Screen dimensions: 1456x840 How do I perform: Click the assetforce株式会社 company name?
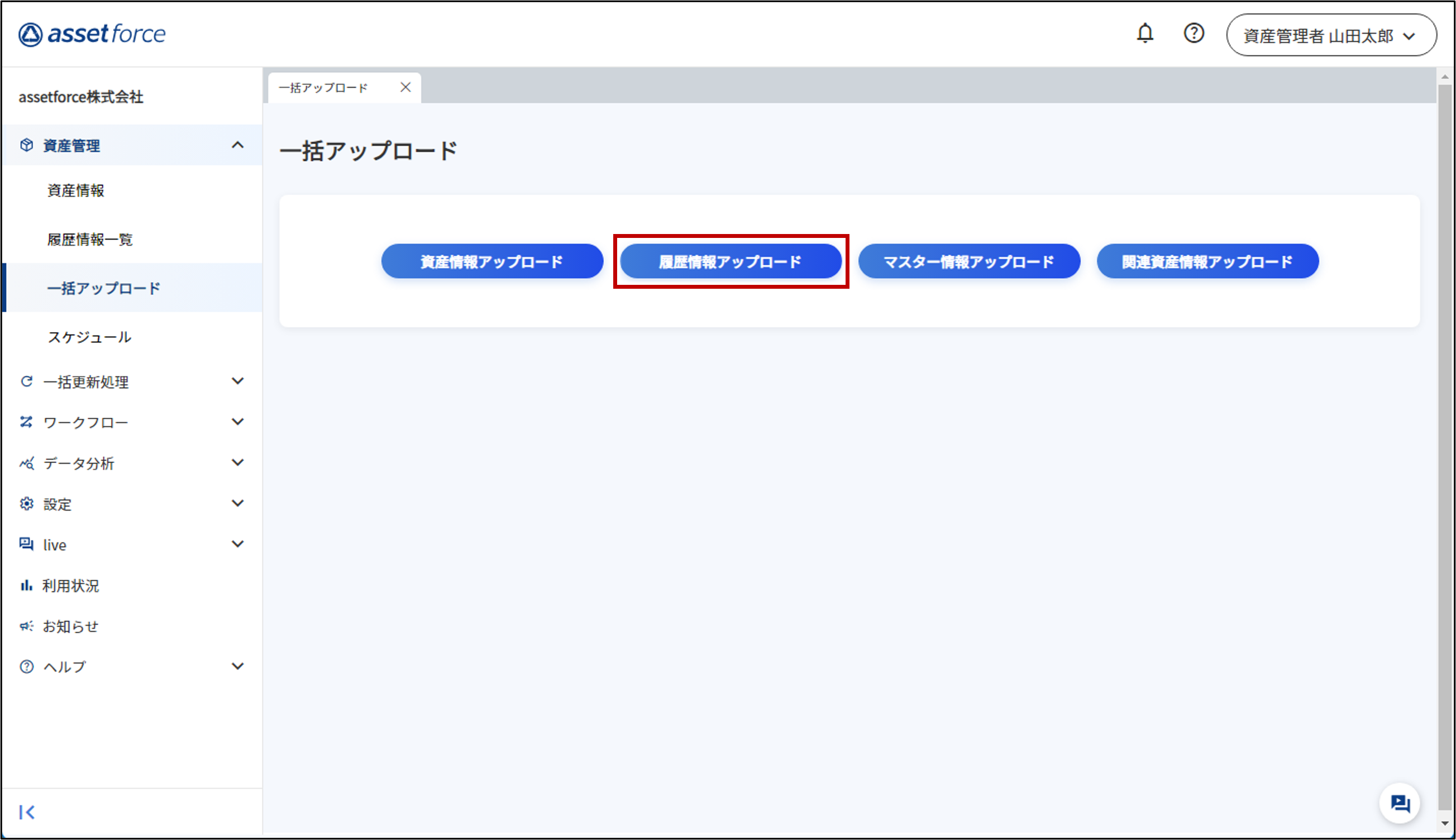point(81,97)
